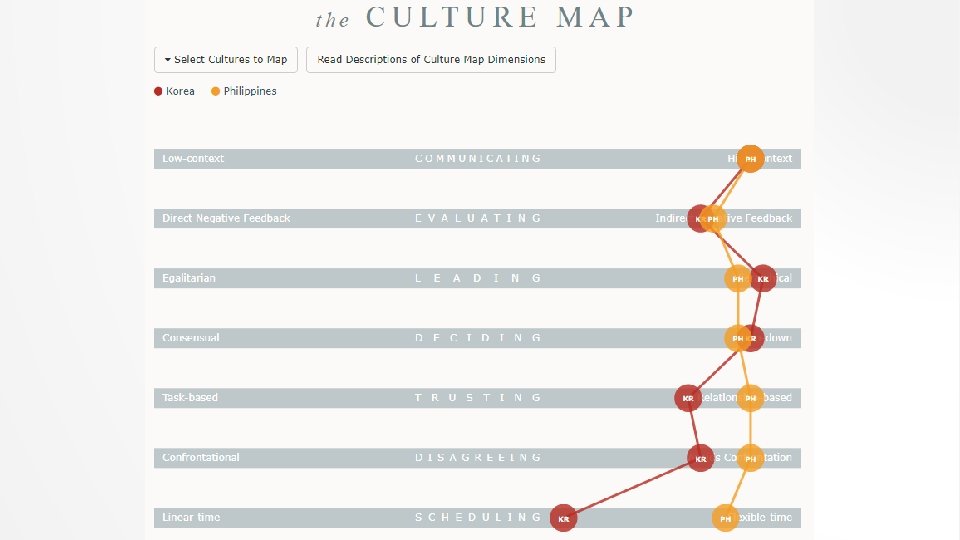Select the PH marker on Trusting row
Screen dimensions: 960x540
(750, 398)
